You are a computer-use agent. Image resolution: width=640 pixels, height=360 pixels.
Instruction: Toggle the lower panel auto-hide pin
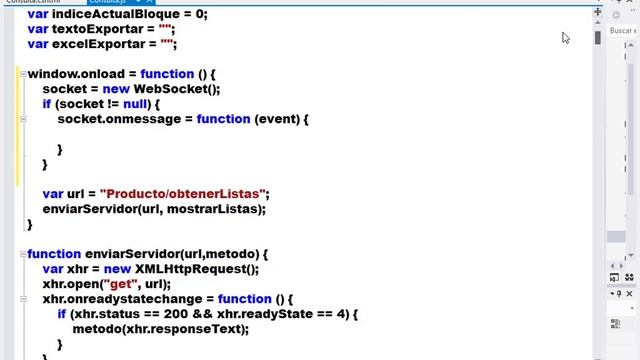click(x=620, y=293)
